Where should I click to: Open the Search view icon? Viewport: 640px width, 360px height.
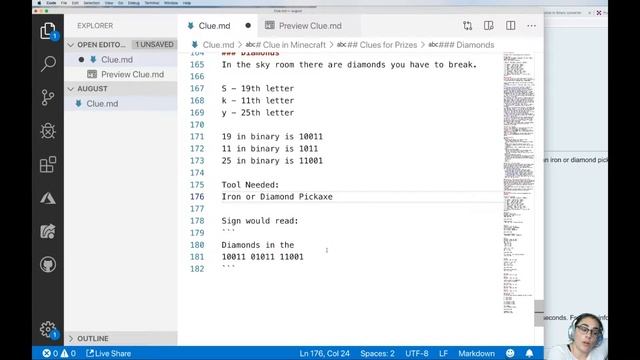pos(48,64)
